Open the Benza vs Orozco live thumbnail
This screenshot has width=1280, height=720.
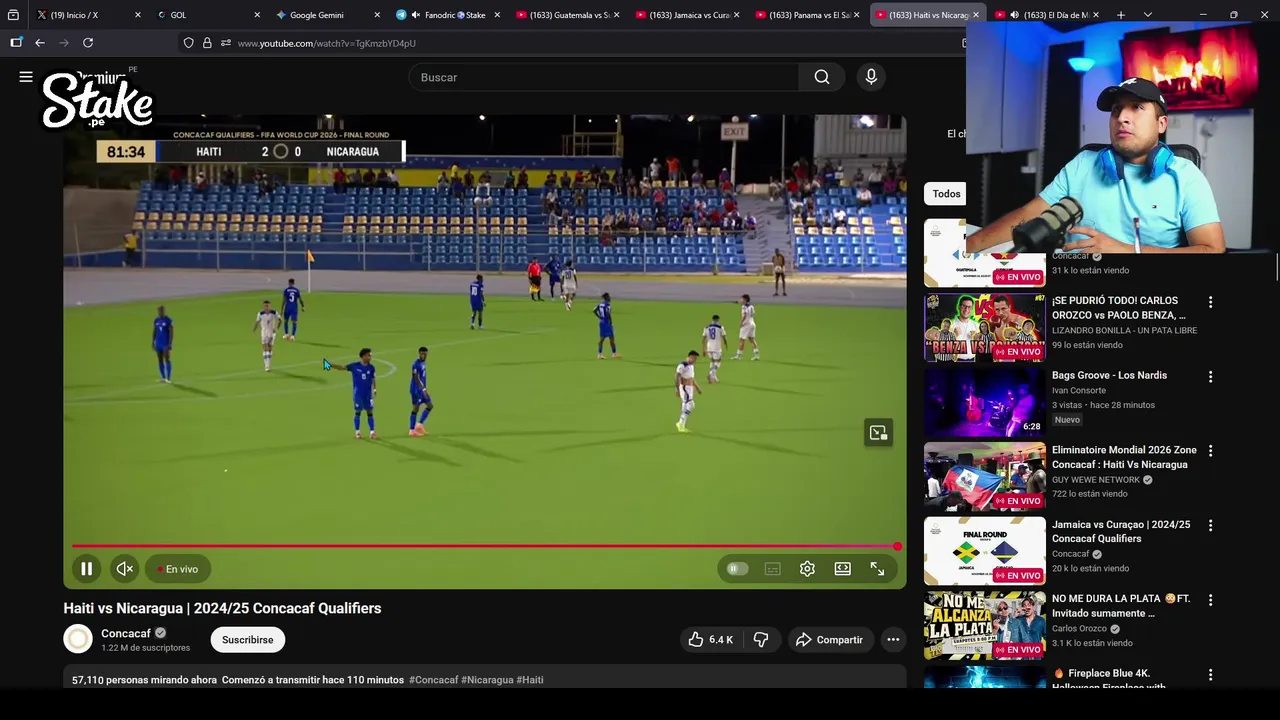click(x=984, y=327)
